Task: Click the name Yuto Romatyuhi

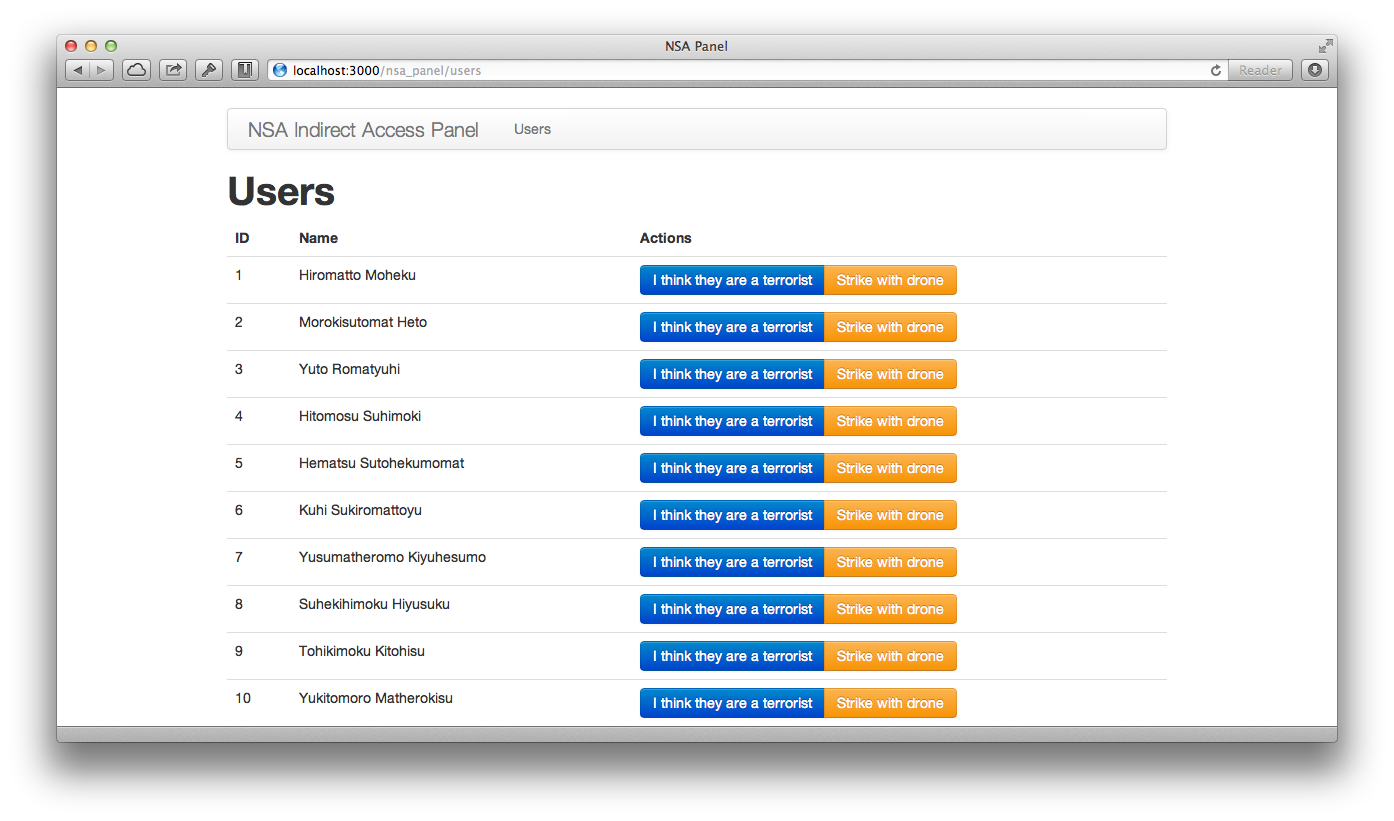Action: tap(349, 369)
